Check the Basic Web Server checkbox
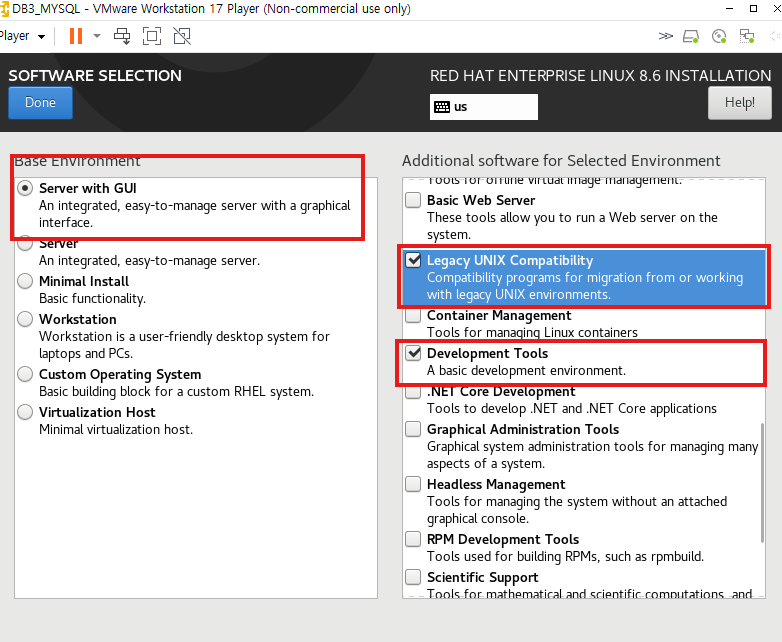The image size is (782, 642). [x=413, y=200]
